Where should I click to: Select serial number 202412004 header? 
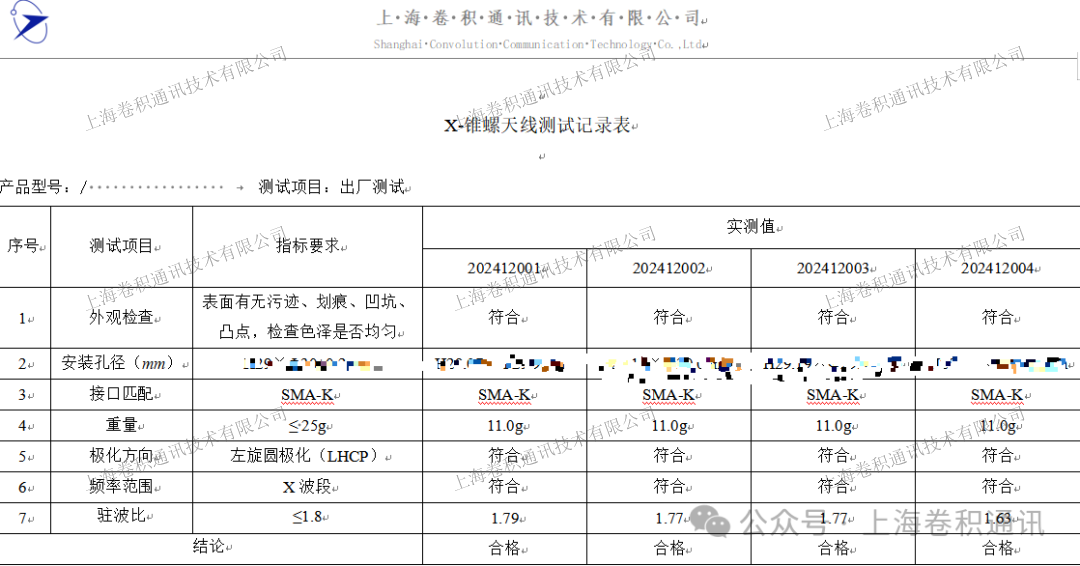(998, 269)
